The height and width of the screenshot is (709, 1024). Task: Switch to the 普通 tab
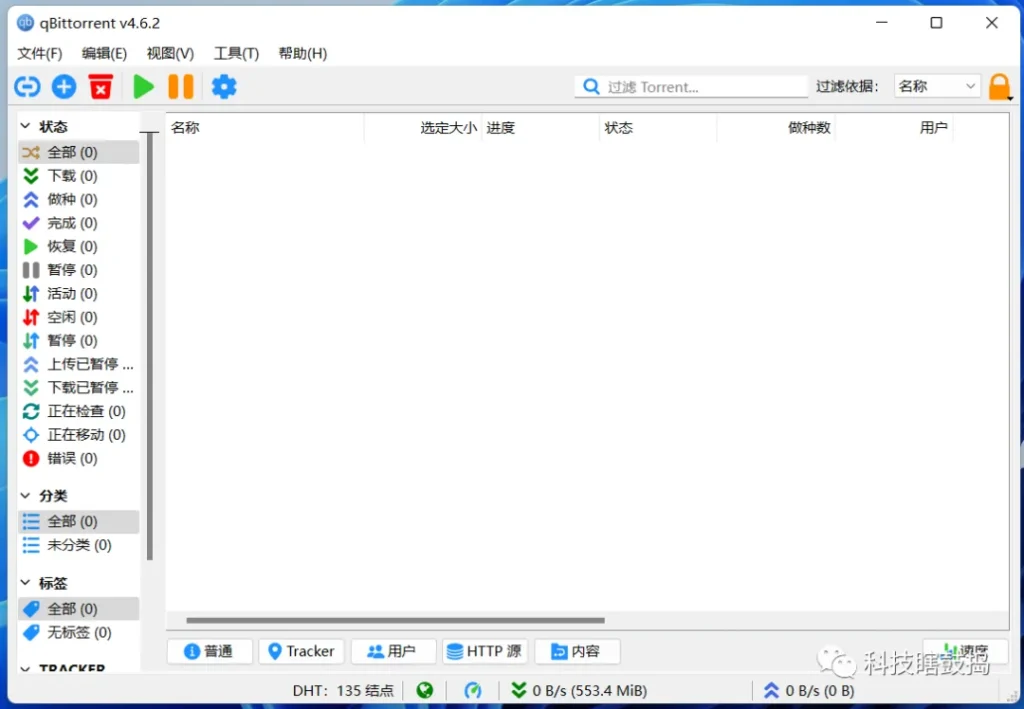(x=209, y=651)
